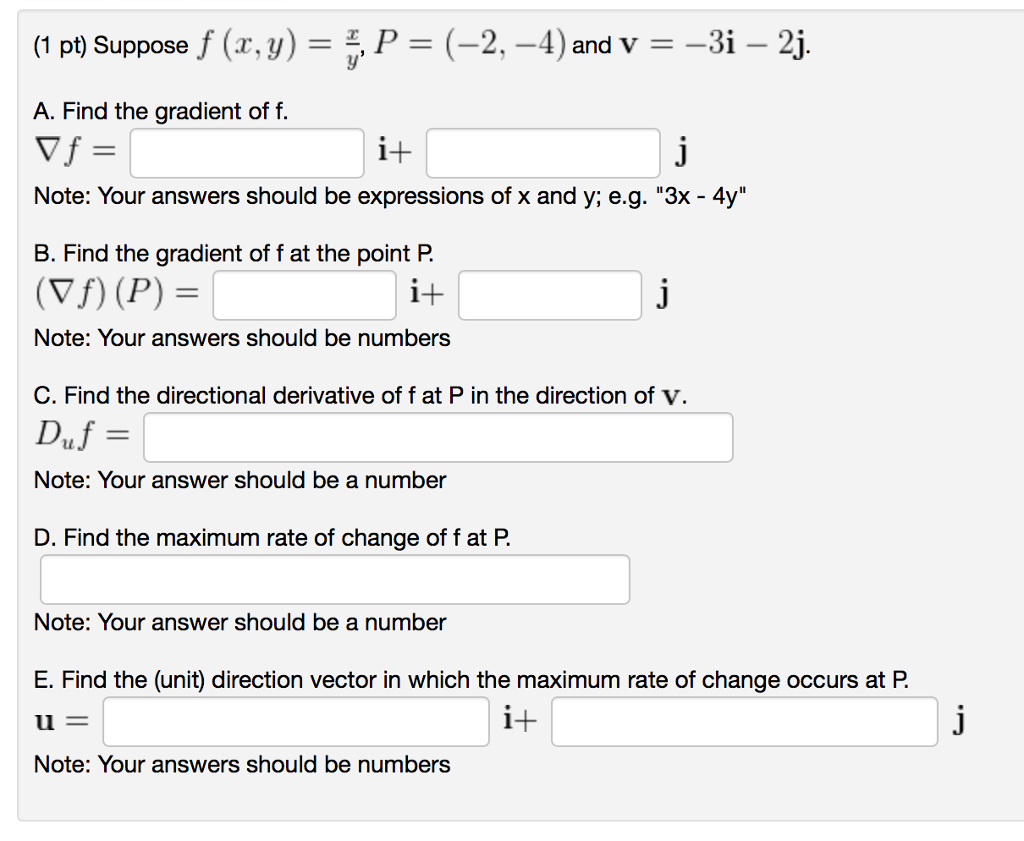1024x841 pixels.
Task: Click the maximum rate of change answer box
Action: click(x=335, y=579)
